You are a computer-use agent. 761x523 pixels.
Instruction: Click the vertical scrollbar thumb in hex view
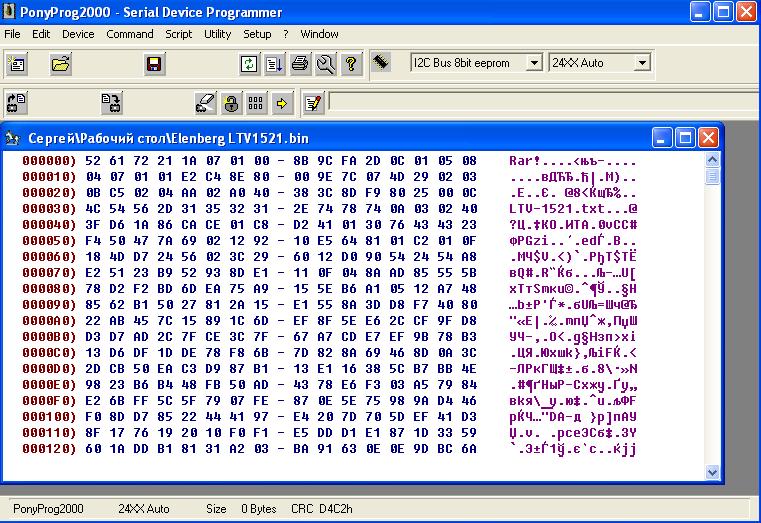pyautogui.click(x=712, y=176)
